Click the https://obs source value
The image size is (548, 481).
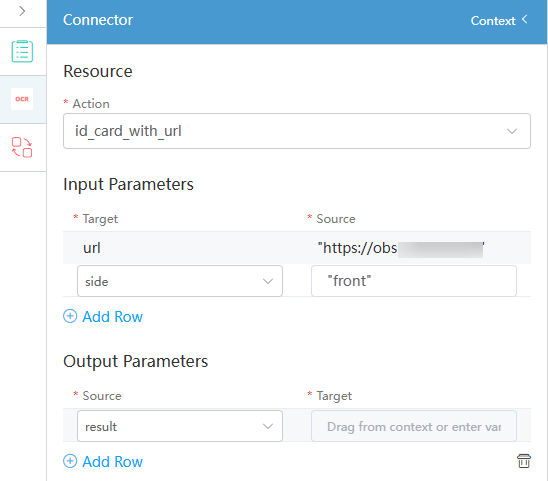pos(401,248)
